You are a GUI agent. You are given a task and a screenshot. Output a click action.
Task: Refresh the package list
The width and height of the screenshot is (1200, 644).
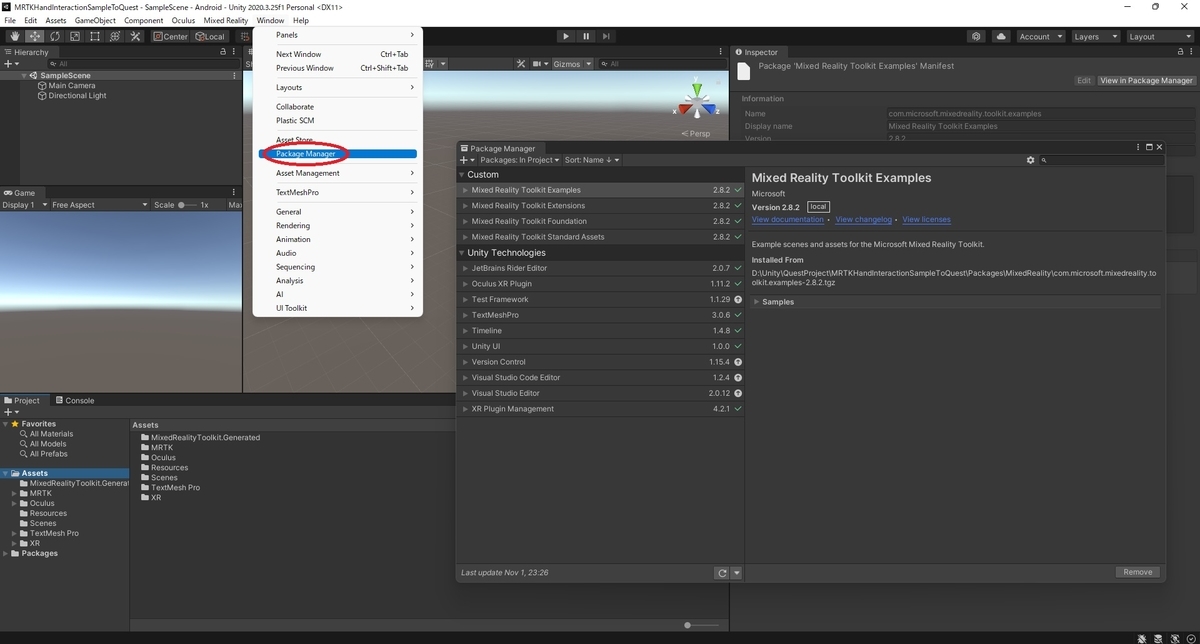coord(722,573)
